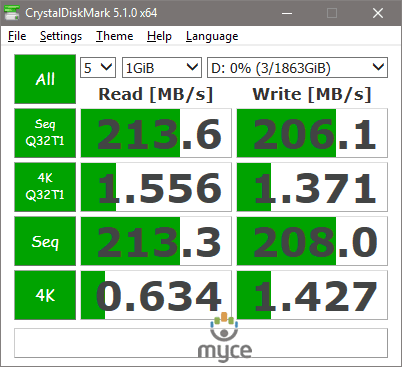
Task: Run the plain 4K test
Action: pos(45,295)
